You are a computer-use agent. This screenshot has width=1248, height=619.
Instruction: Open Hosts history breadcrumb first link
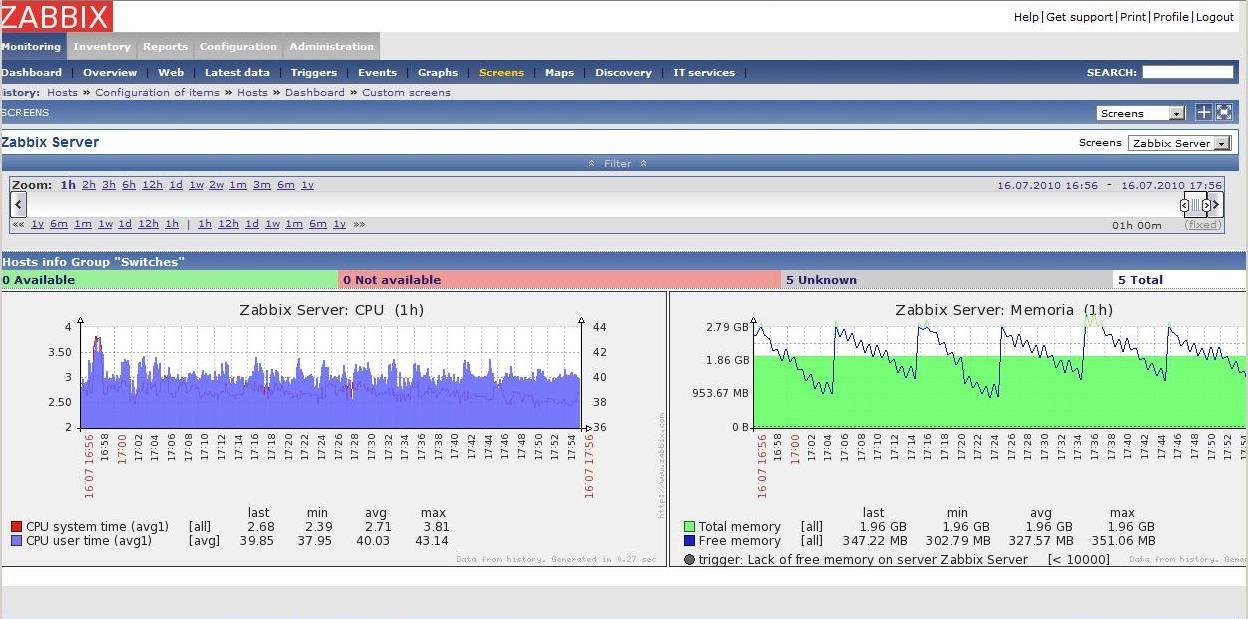point(62,92)
